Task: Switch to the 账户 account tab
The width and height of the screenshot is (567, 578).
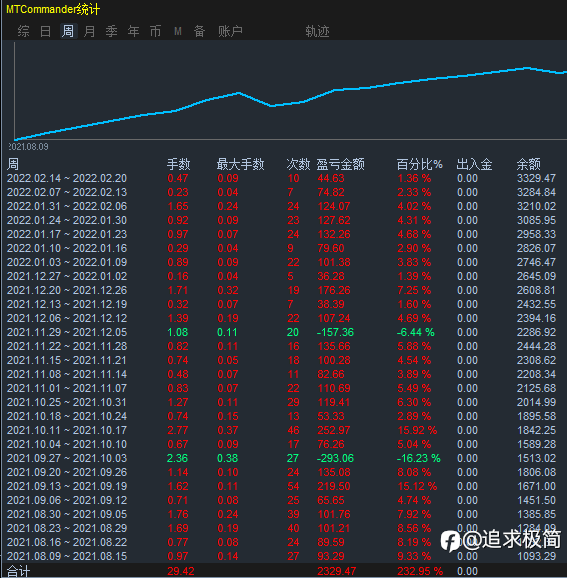Action: click(x=230, y=31)
